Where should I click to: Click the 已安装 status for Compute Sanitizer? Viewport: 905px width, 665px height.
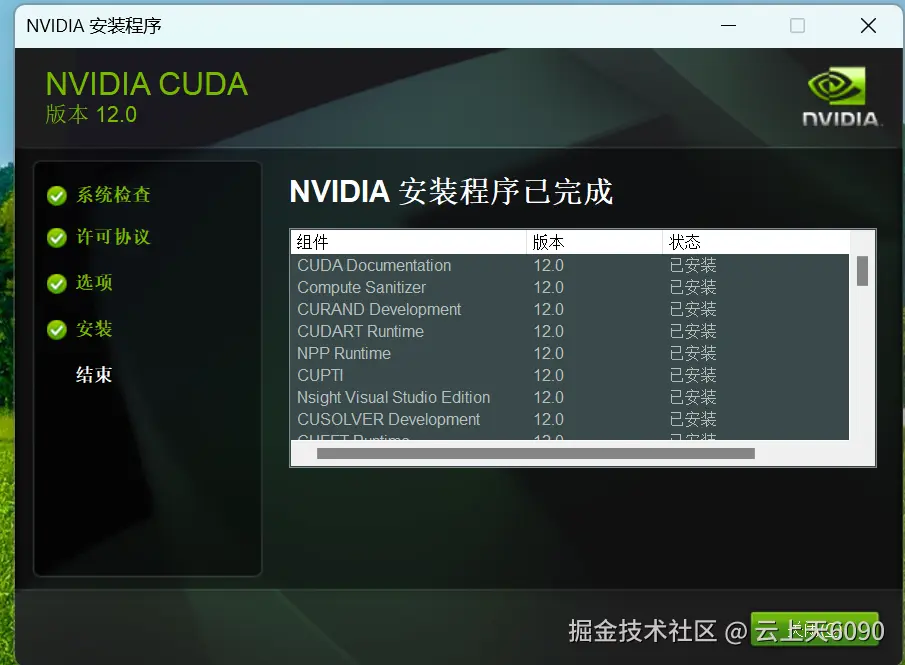click(693, 287)
